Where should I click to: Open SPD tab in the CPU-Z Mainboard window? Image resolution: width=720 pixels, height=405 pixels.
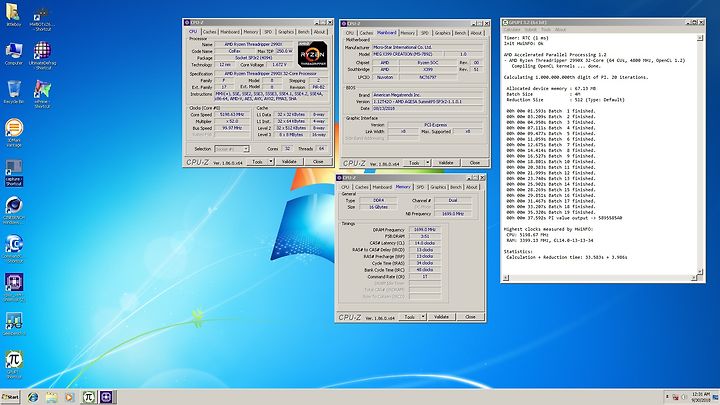pos(425,33)
